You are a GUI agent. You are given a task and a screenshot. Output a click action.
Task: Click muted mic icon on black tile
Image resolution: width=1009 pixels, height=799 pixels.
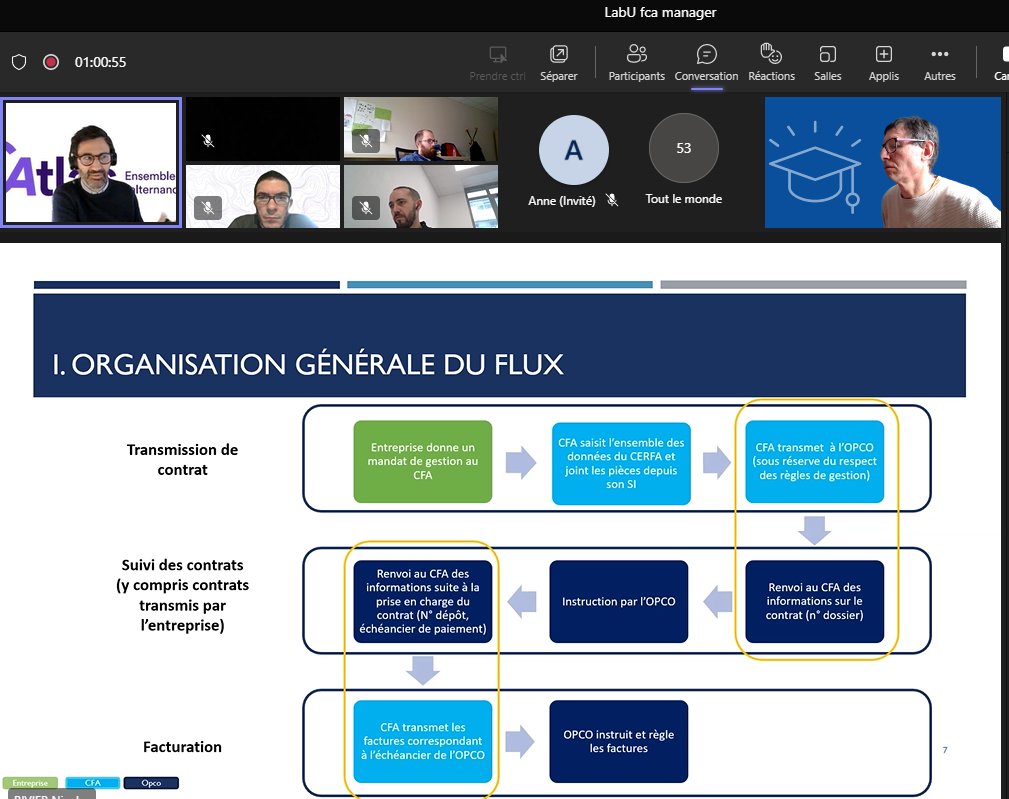click(208, 140)
